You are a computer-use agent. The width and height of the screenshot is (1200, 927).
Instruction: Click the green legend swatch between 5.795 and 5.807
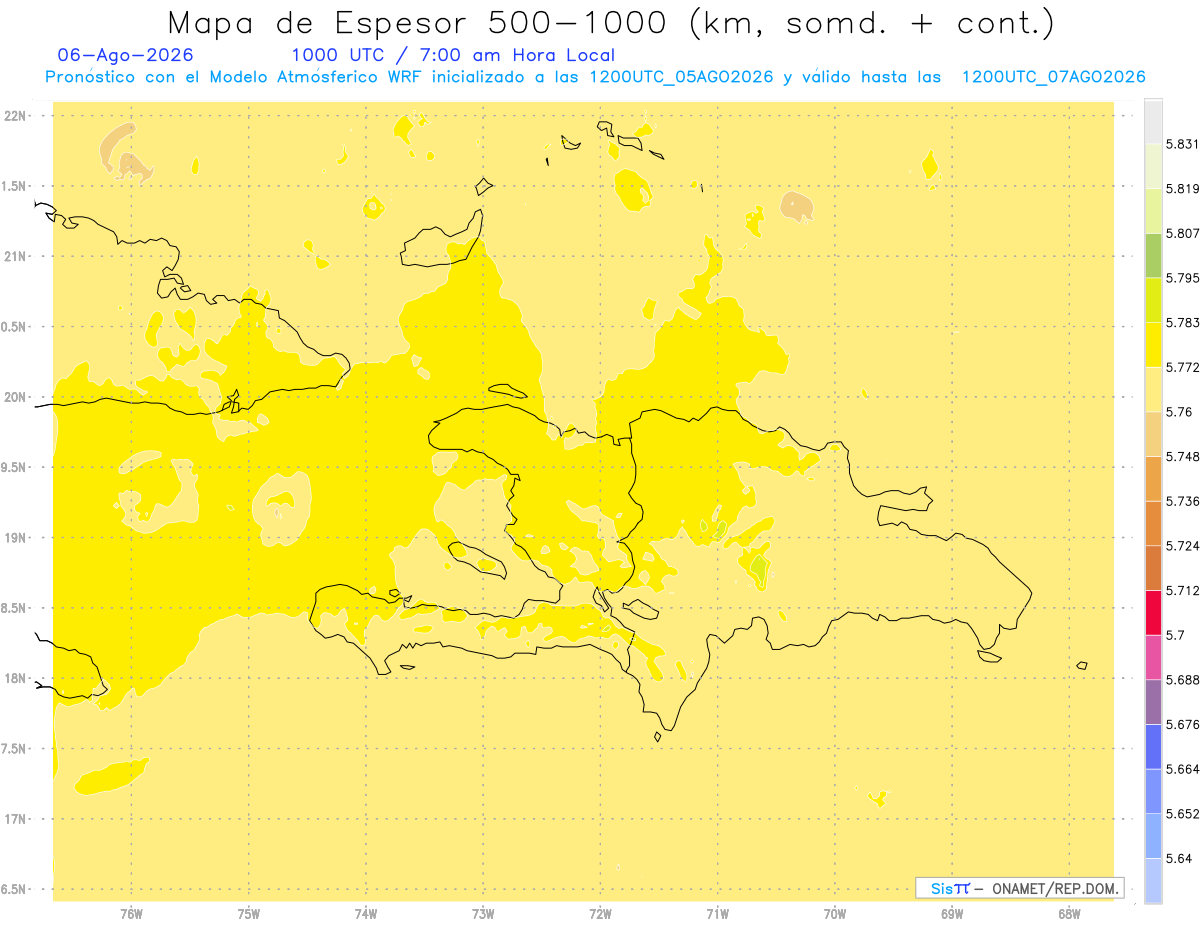click(1153, 255)
